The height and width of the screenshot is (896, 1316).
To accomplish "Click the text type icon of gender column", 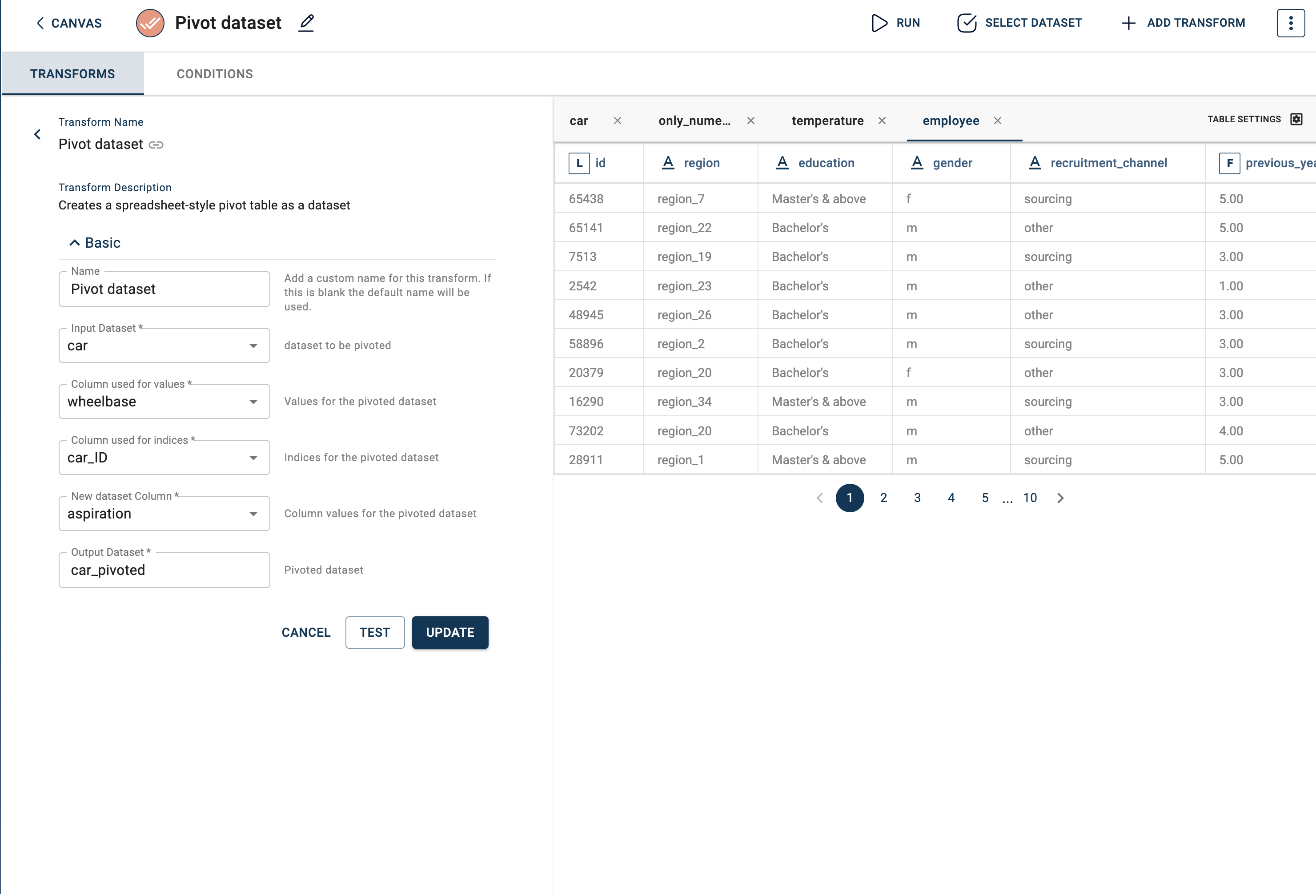I will [917, 163].
